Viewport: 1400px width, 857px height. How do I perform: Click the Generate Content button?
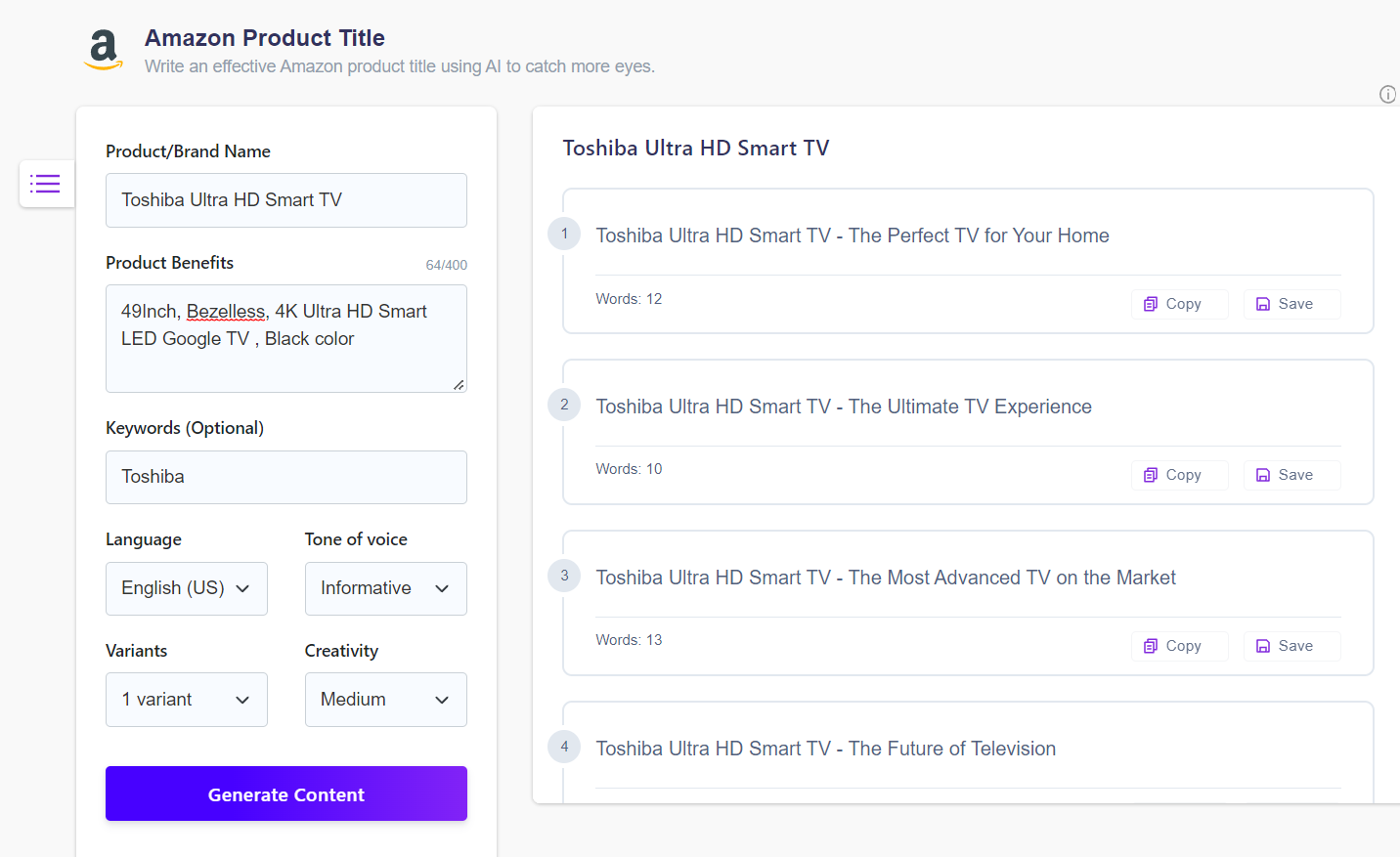[x=285, y=793]
